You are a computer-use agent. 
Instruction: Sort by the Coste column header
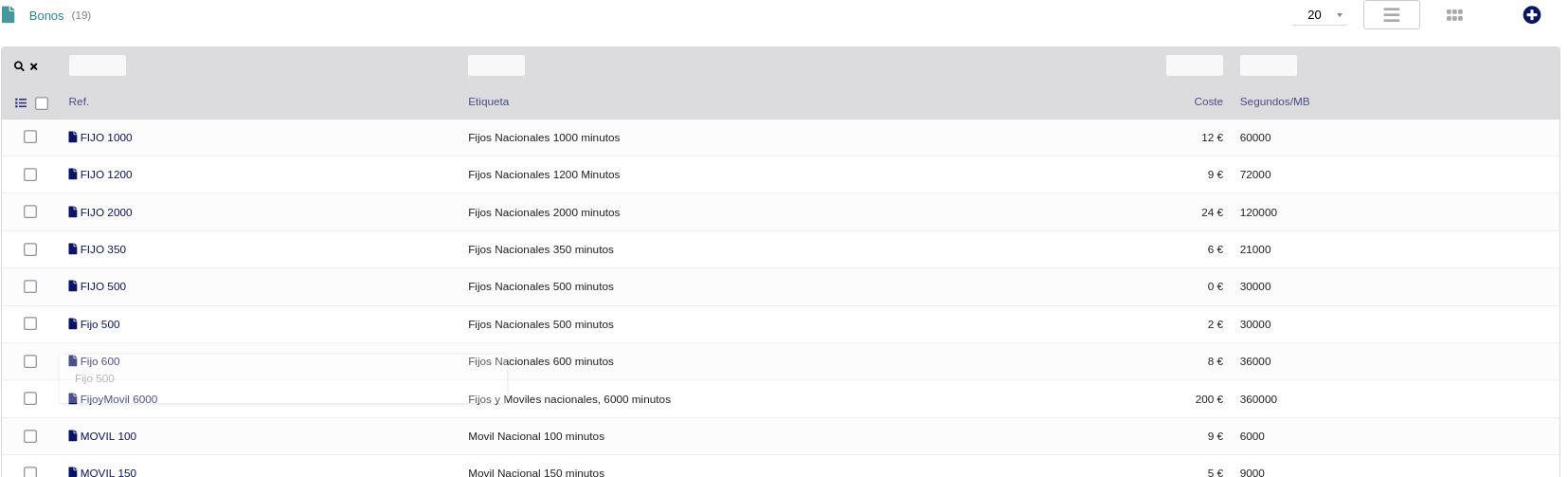pyautogui.click(x=1207, y=101)
